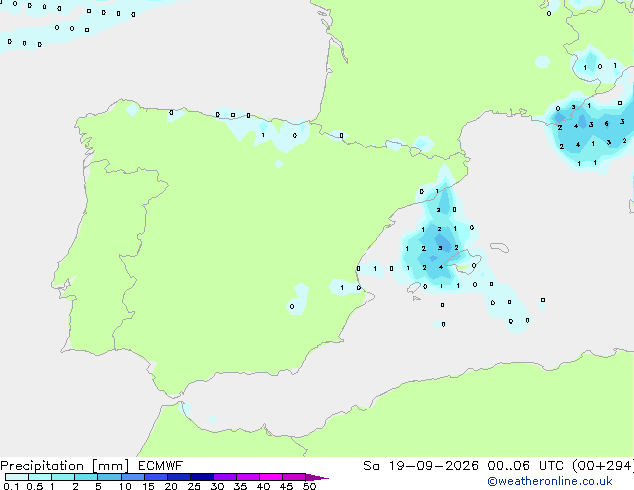Click the 1 mm value in northern Spain
The image size is (634, 490).
[x=263, y=135]
